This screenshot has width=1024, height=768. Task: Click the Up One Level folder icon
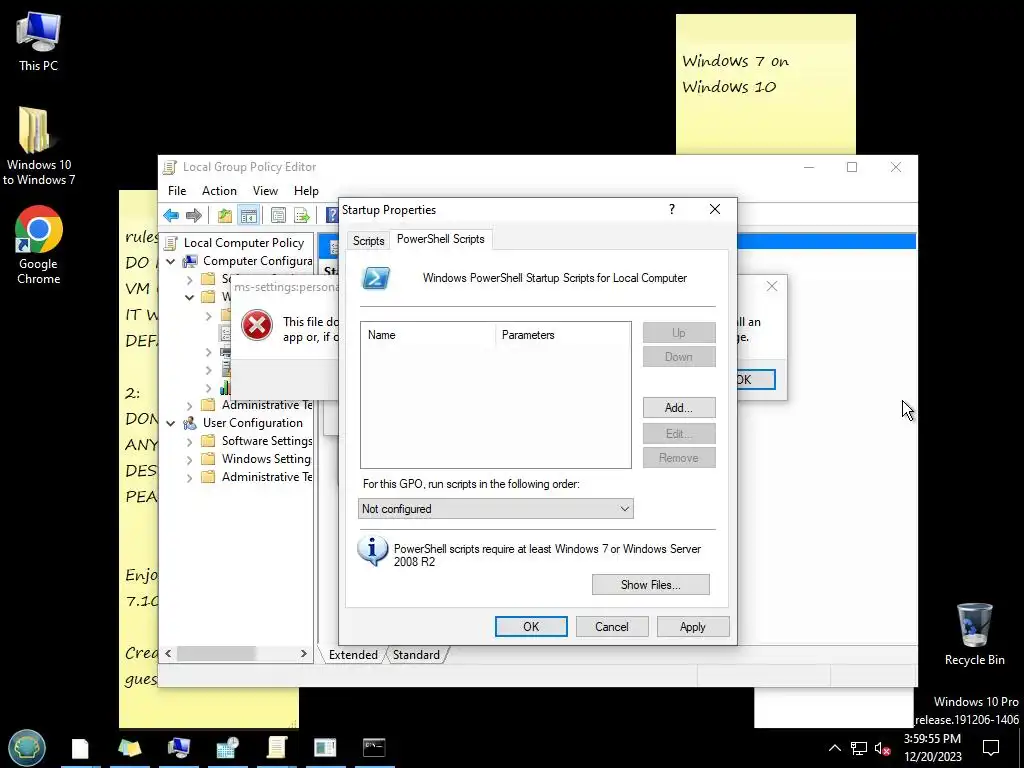click(225, 216)
